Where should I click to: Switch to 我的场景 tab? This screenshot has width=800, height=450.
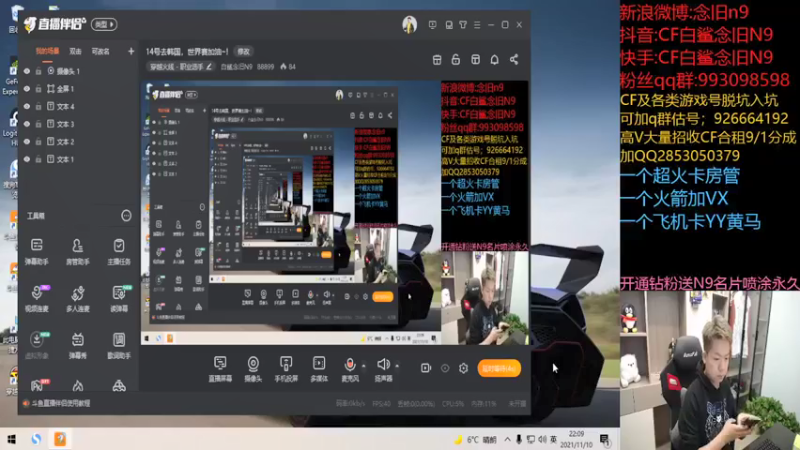(x=47, y=52)
